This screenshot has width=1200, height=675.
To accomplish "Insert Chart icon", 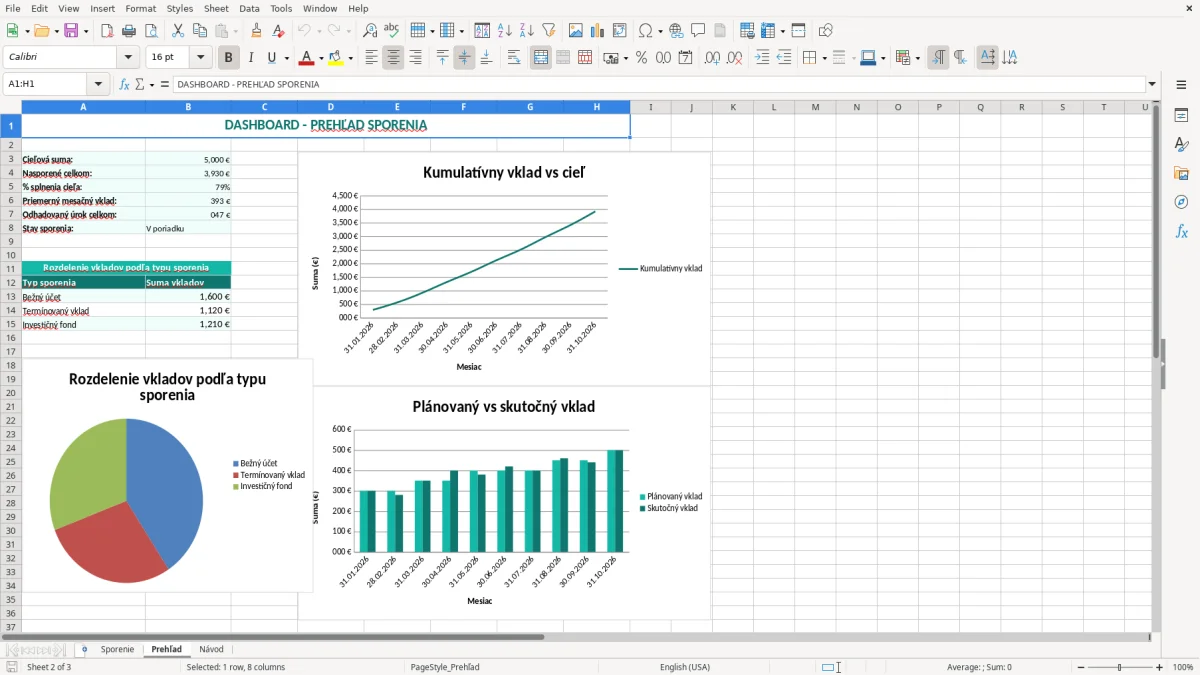I will pyautogui.click(x=598, y=31).
